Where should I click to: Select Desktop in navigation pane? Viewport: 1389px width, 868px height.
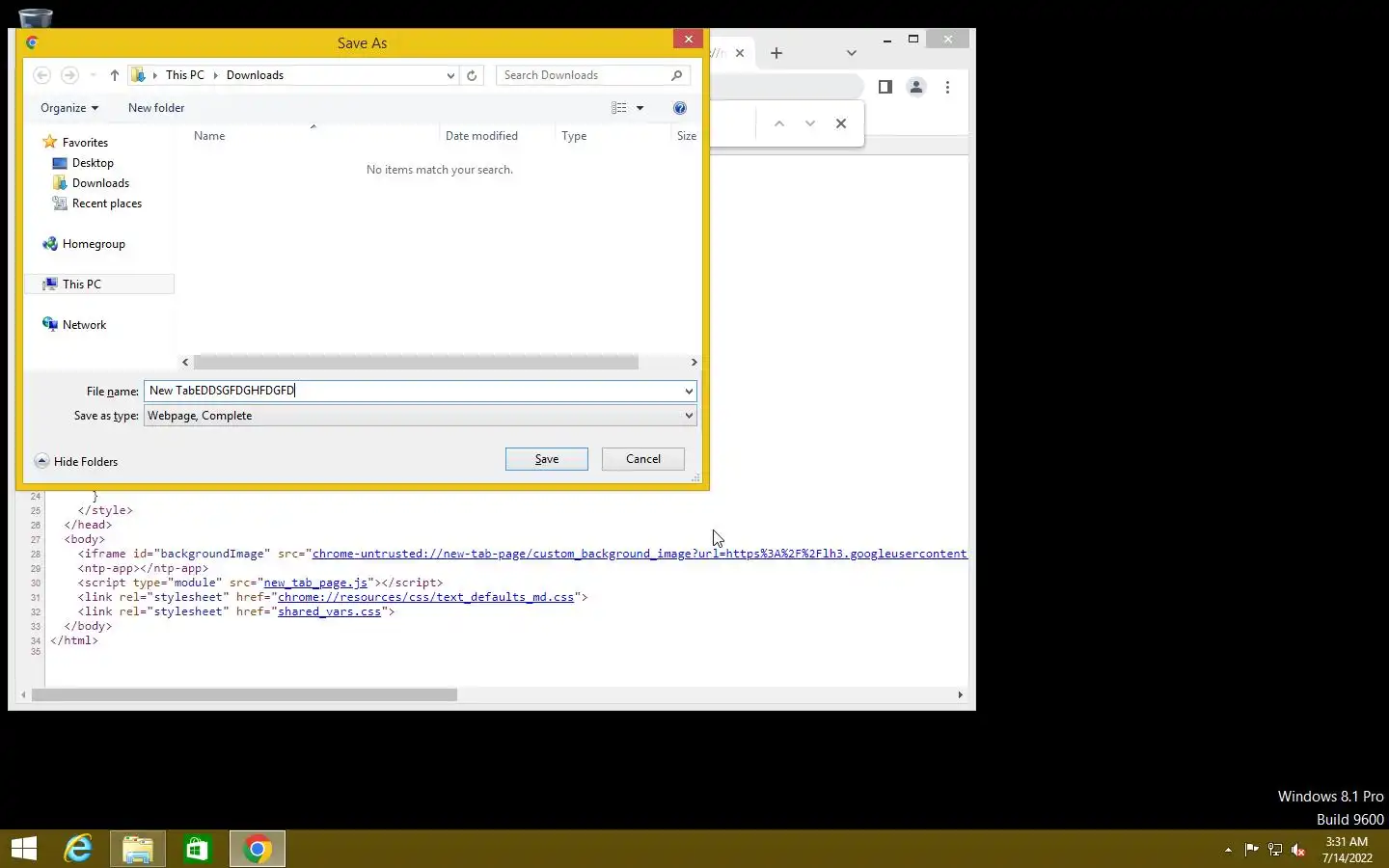[93, 163]
